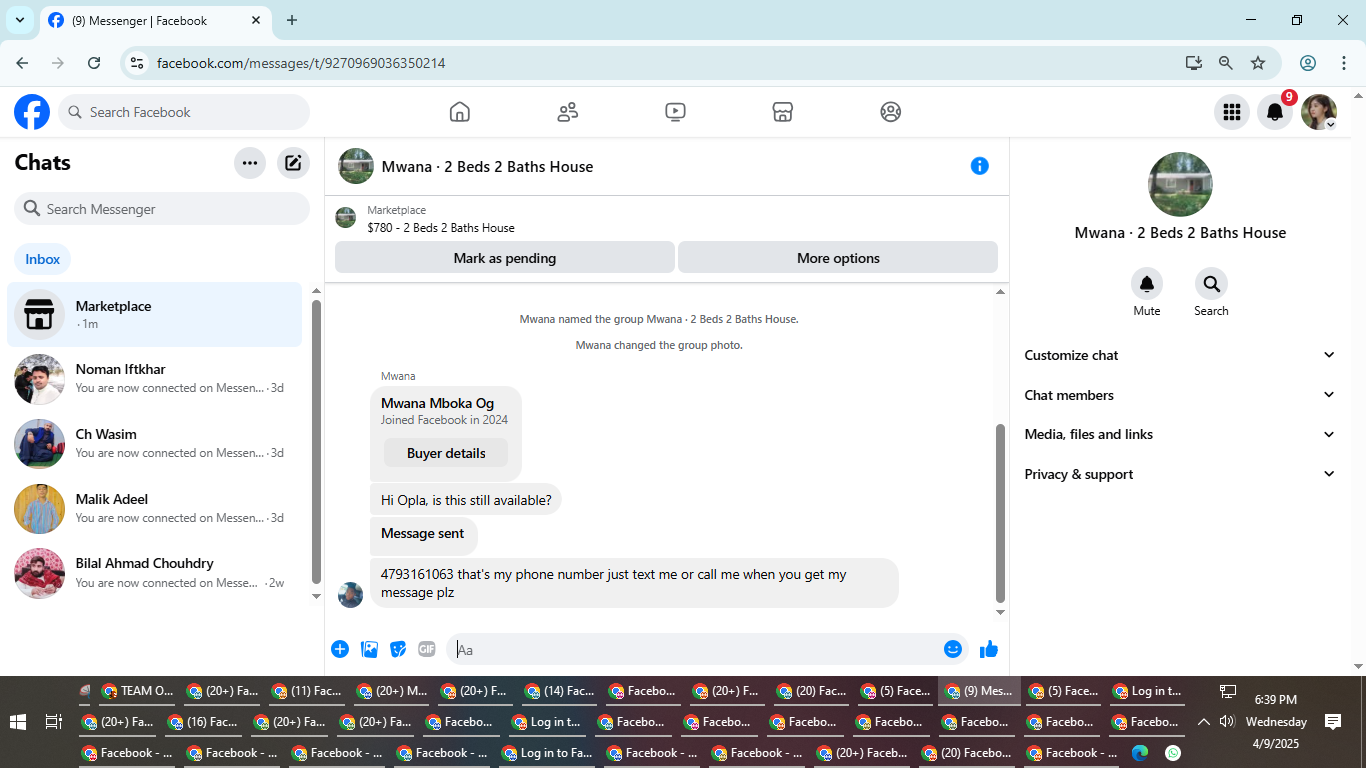Show hidden system tray icons chevron
1366x768 pixels.
[x=1204, y=721]
